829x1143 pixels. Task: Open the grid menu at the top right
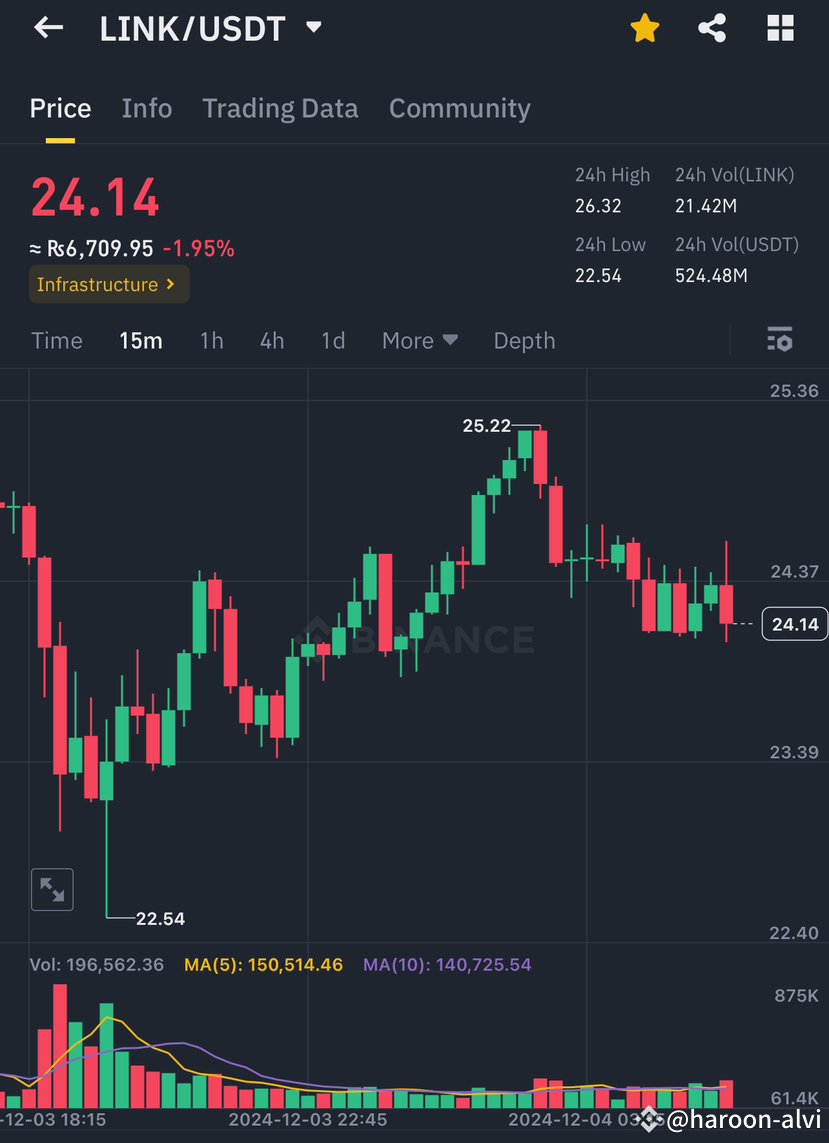[779, 28]
